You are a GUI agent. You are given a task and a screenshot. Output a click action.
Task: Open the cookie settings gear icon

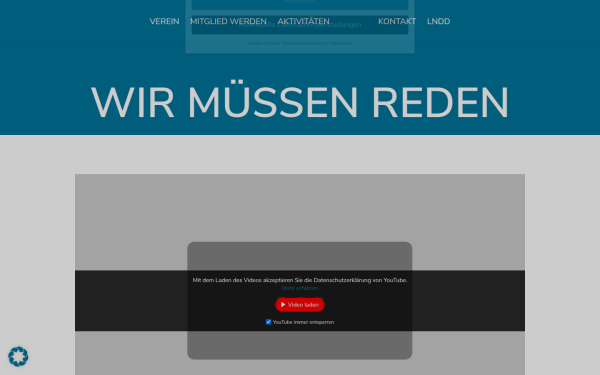[18, 357]
